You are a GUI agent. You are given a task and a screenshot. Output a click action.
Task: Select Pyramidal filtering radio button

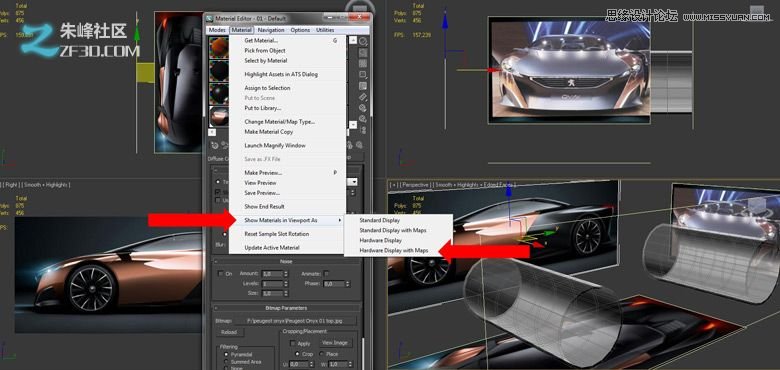click(x=226, y=354)
